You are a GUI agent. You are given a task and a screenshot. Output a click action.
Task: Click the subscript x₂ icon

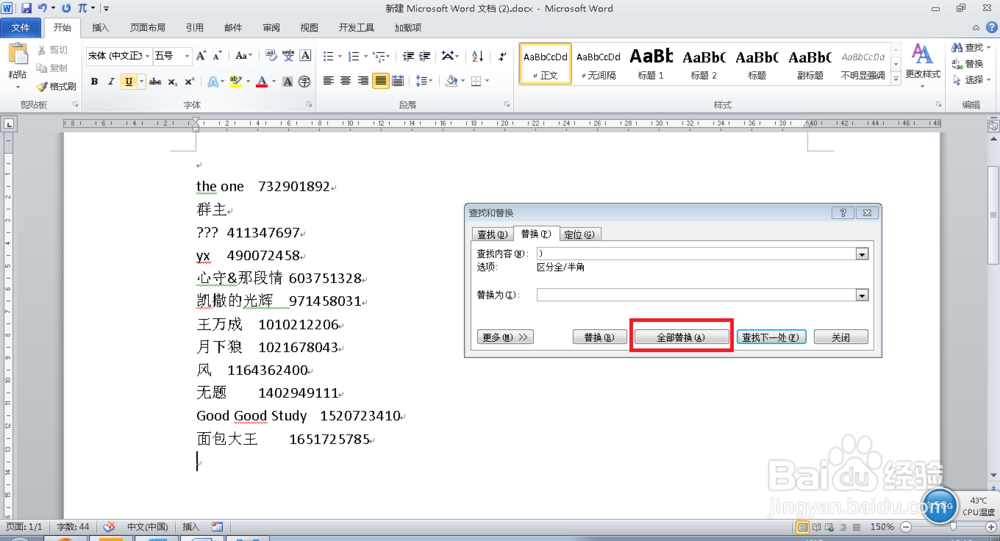pos(172,82)
